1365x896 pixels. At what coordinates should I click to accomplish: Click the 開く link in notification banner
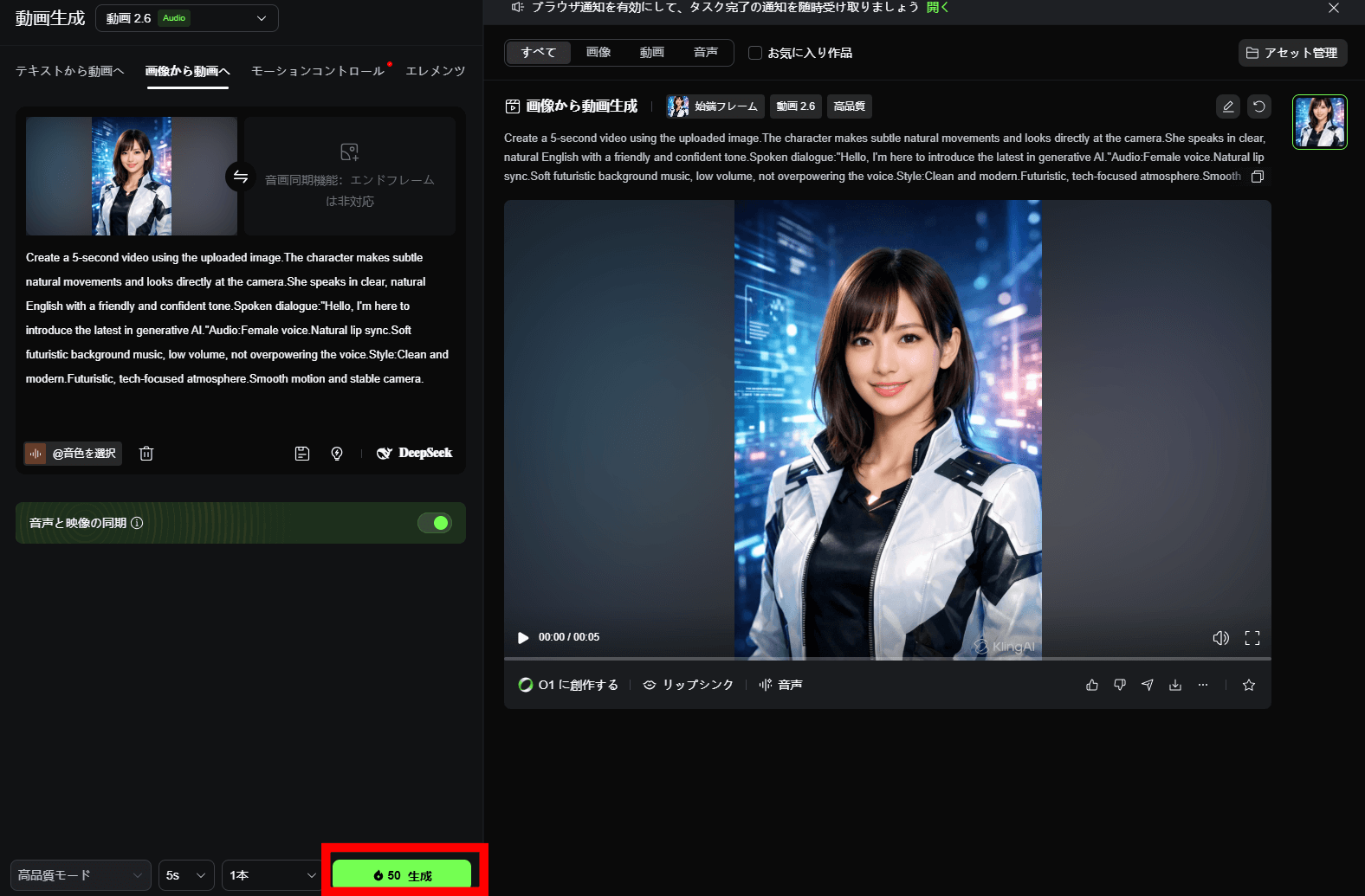pyautogui.click(x=938, y=7)
